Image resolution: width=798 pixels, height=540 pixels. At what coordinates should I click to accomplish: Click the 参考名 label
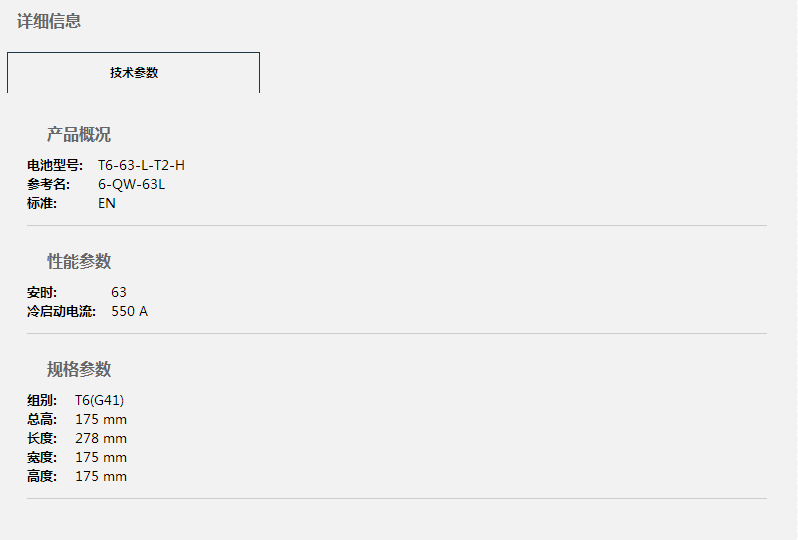48,184
